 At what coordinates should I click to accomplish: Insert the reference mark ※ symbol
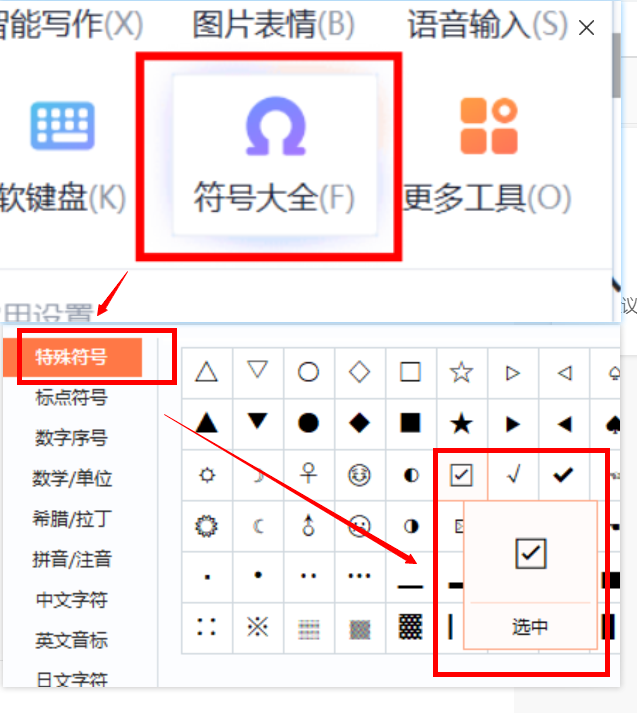258,628
